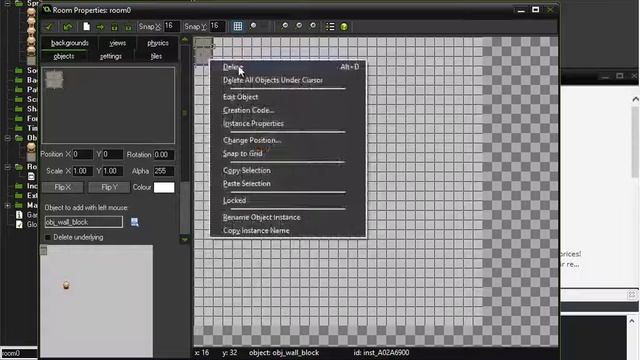This screenshot has width=640, height=360.
Task: Select the objects tab
Action: [x=64, y=56]
